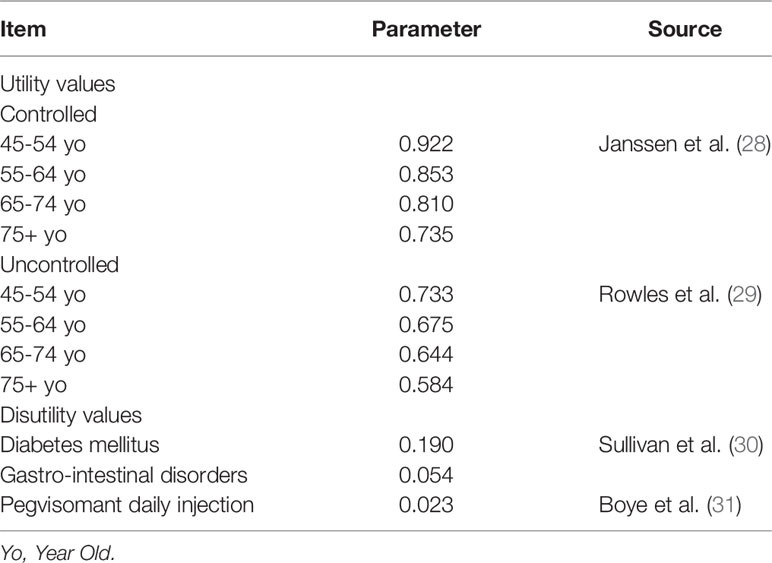This screenshot has height=563, width=772.
Task: Click the Diabetes mellitus row label
Action: click(80, 445)
